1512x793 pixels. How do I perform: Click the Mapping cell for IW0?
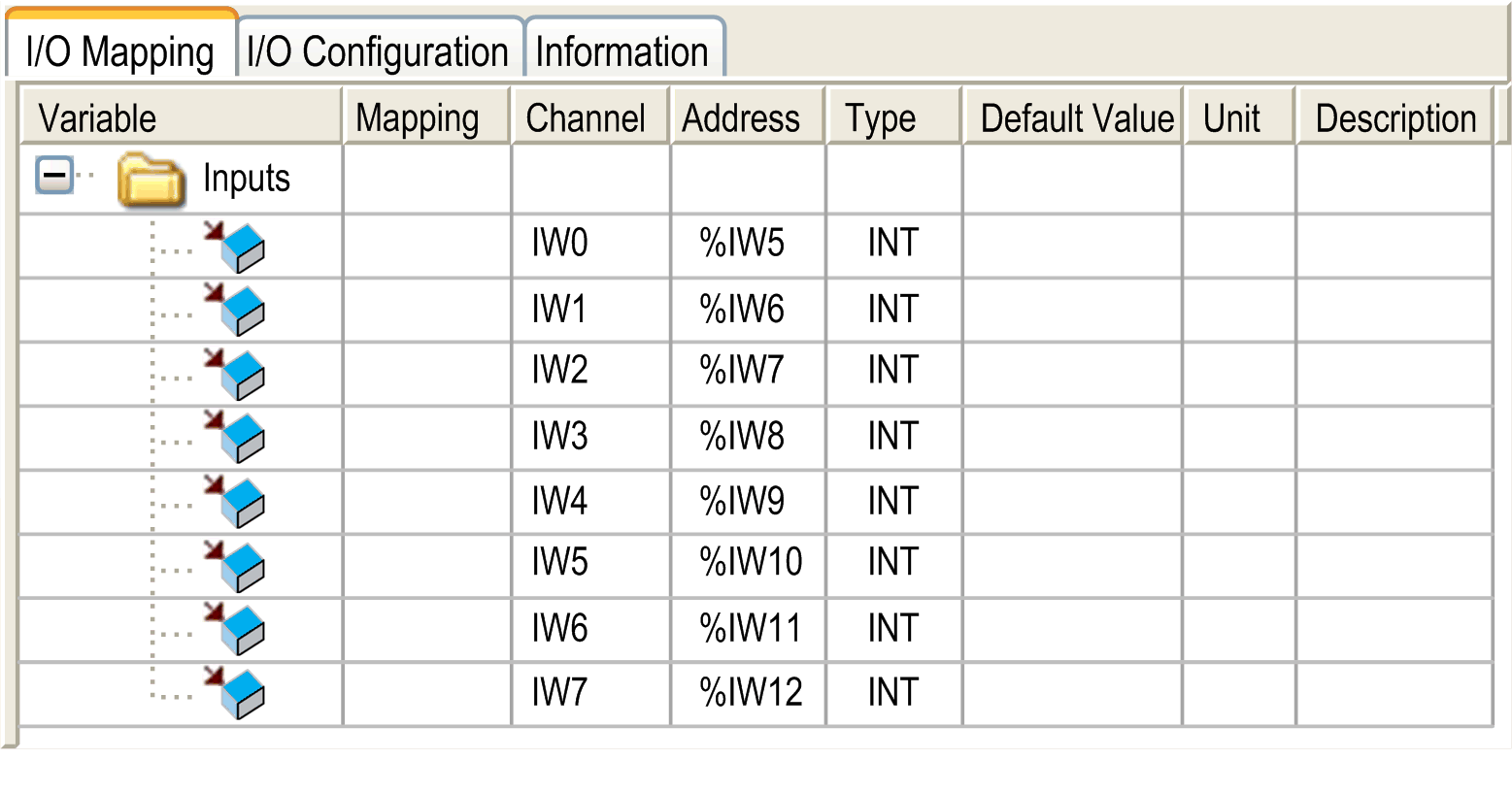tap(426, 246)
